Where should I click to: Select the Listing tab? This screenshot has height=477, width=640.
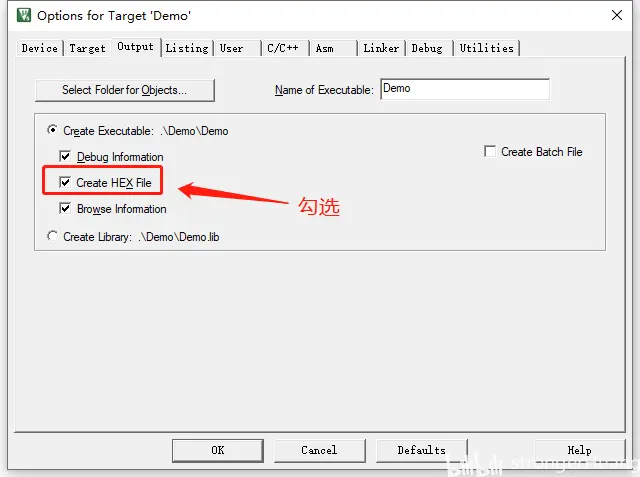point(187,48)
